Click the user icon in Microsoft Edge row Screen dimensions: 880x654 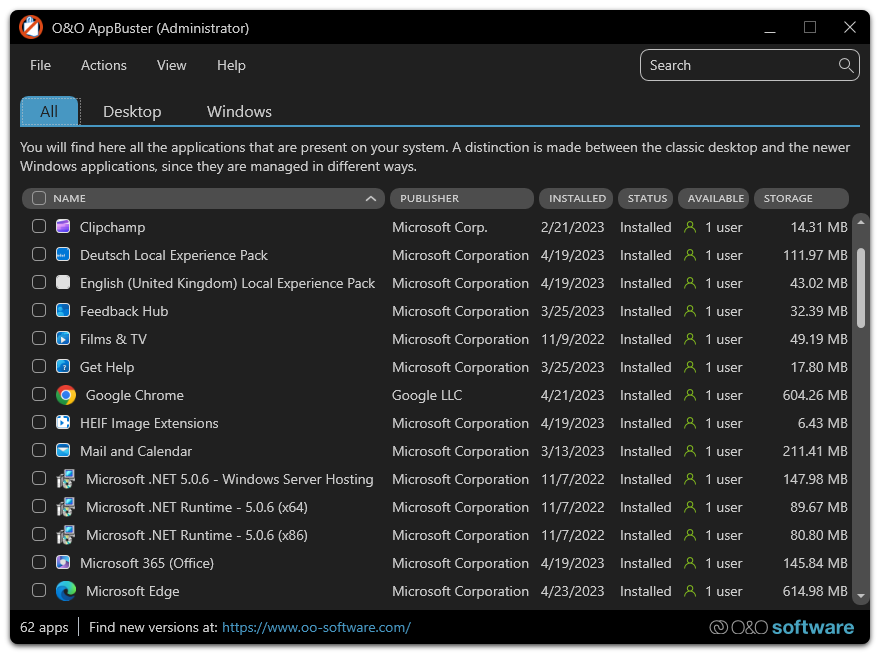pyautogui.click(x=690, y=591)
